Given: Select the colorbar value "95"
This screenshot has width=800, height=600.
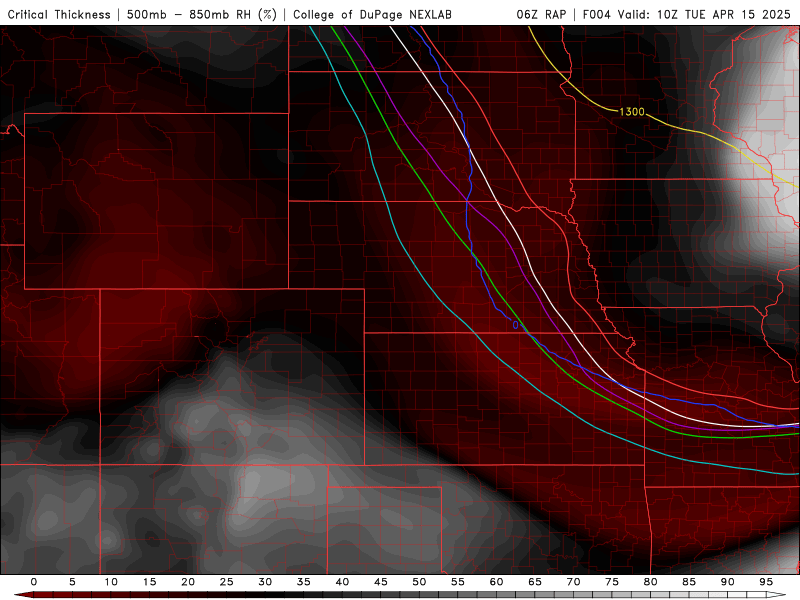Looking at the screenshot, I should (x=766, y=582).
